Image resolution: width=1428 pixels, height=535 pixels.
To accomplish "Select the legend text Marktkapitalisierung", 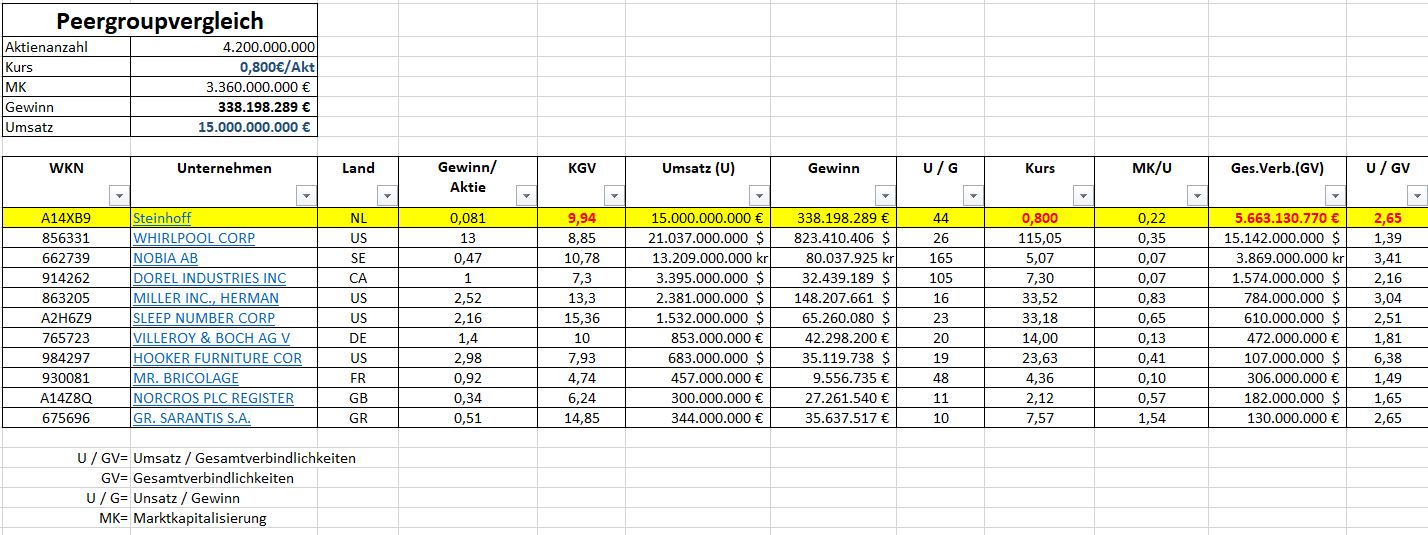I will click(x=199, y=518).
